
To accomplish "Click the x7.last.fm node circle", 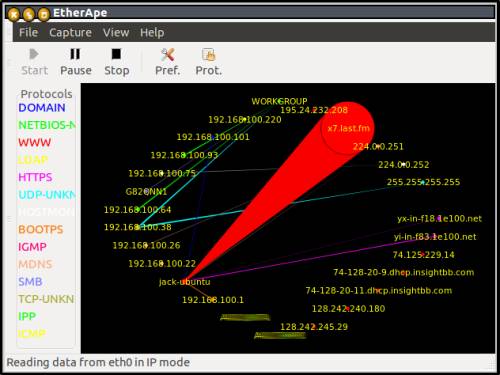I will click(347, 128).
